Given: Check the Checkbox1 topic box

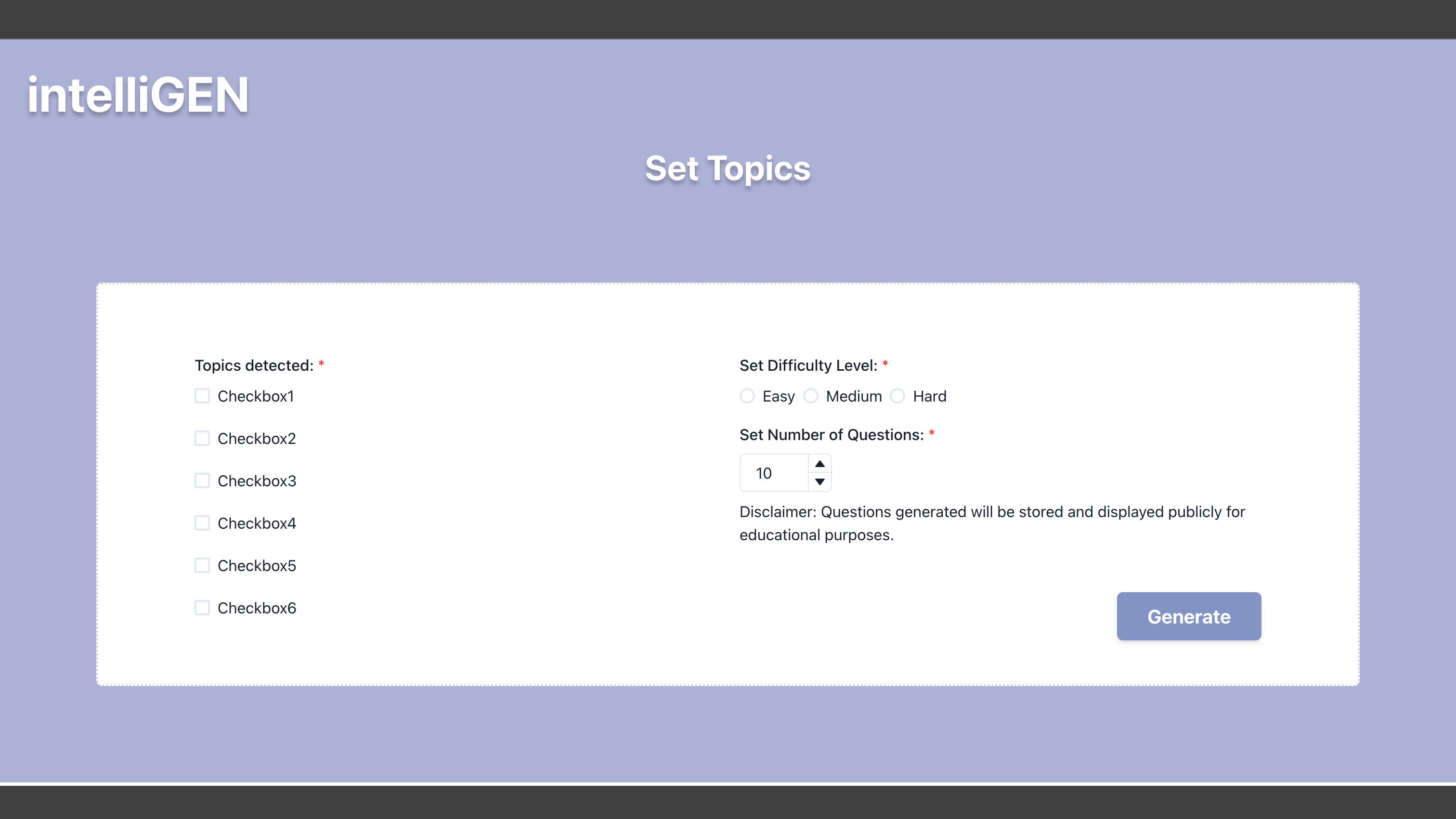Looking at the screenshot, I should 202,396.
